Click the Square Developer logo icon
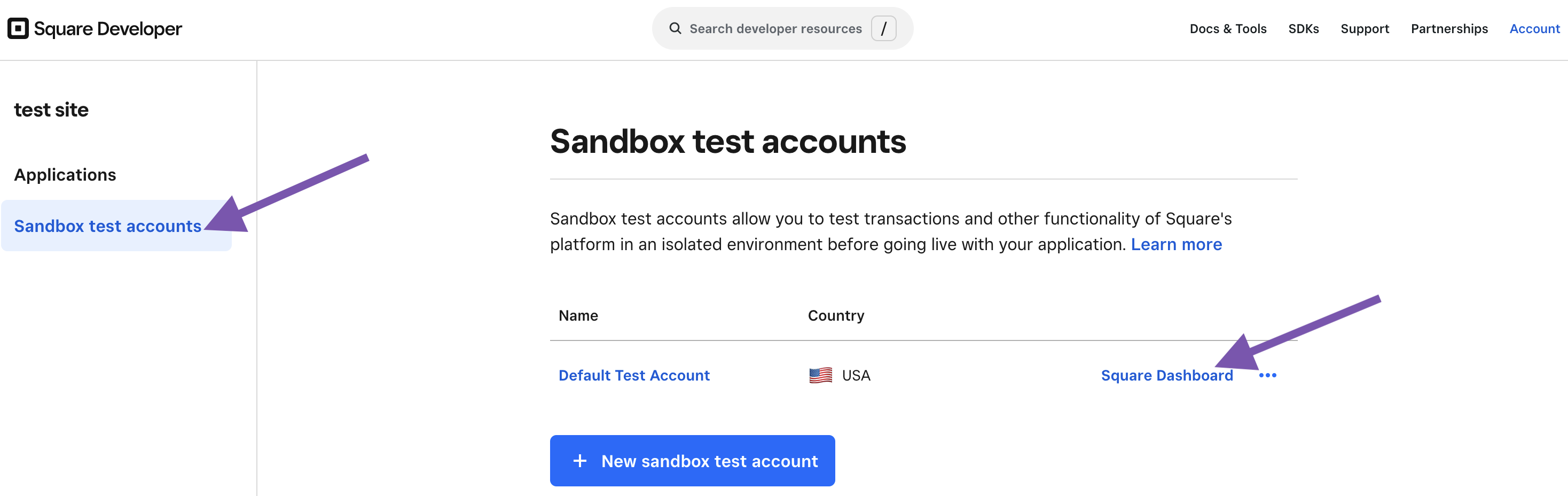 pyautogui.click(x=18, y=29)
